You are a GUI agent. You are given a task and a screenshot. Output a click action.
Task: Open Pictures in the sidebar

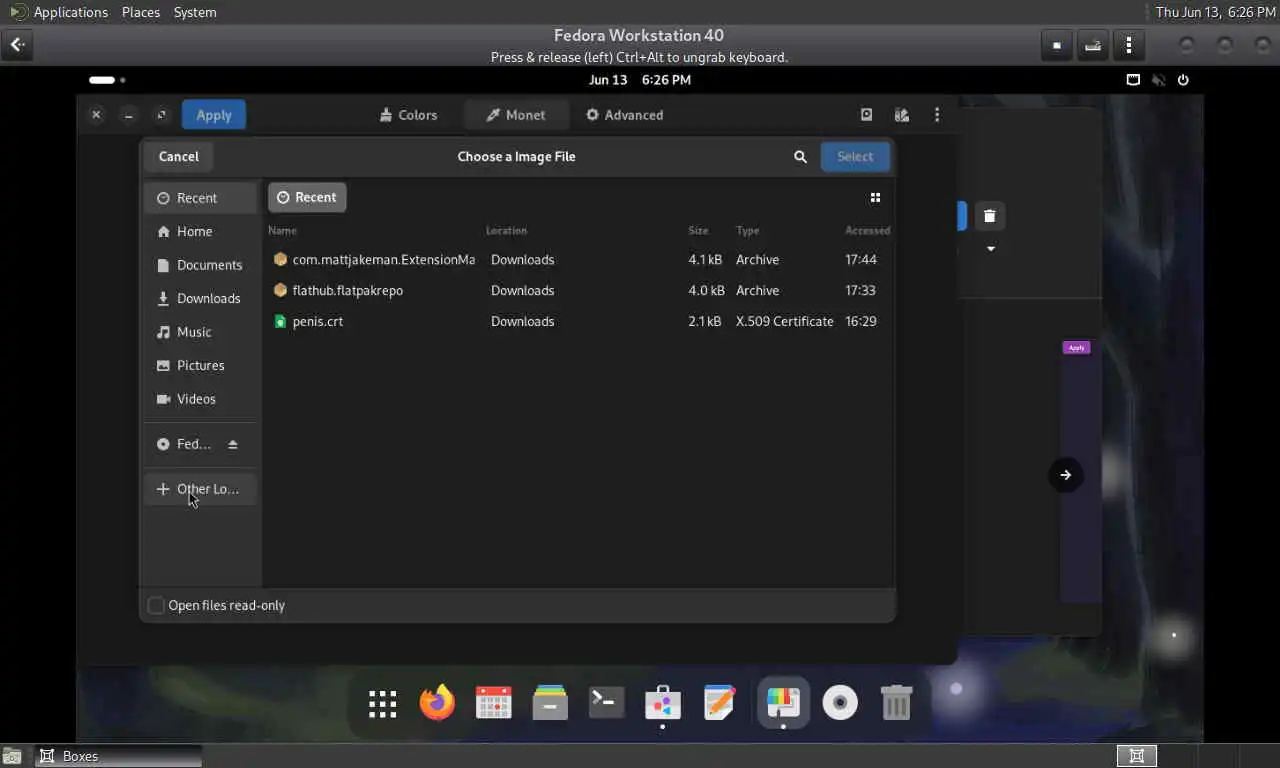click(x=200, y=365)
